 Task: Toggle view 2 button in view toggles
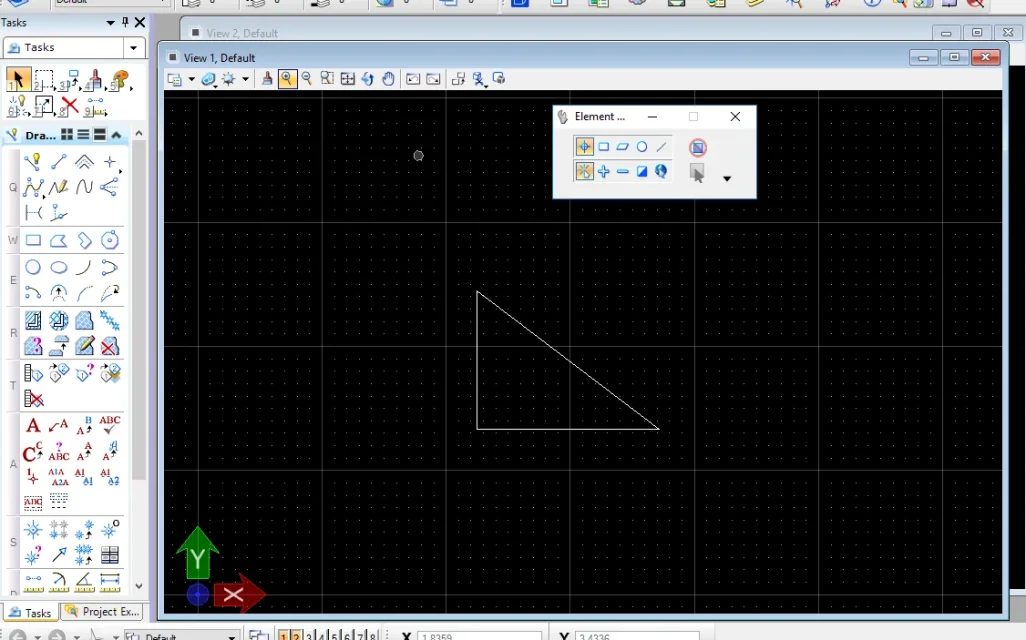pos(296,635)
